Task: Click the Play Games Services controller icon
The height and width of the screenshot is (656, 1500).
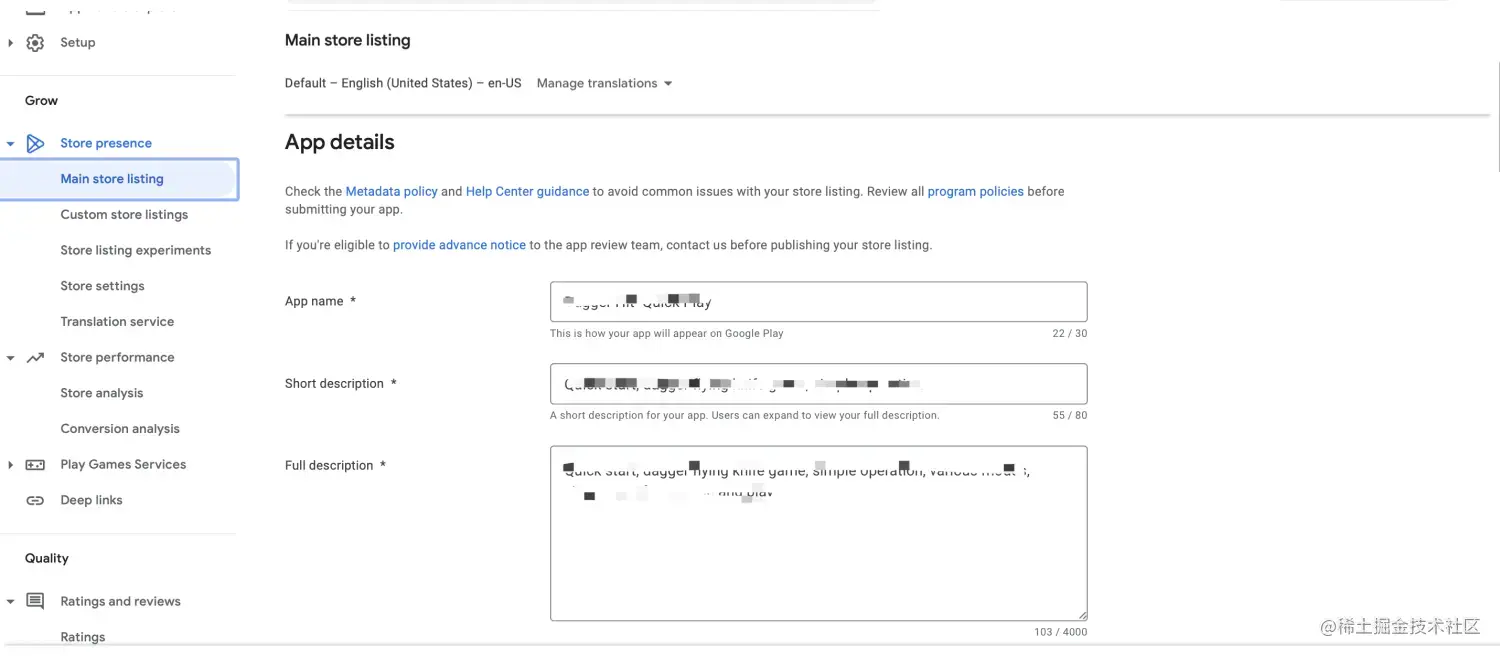Action: pyautogui.click(x=35, y=465)
